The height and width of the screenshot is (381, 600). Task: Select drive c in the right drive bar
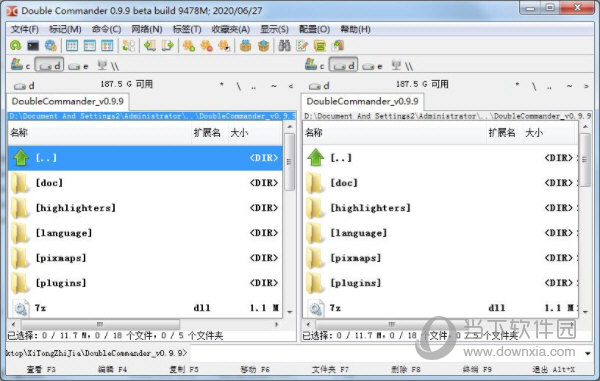315,65
